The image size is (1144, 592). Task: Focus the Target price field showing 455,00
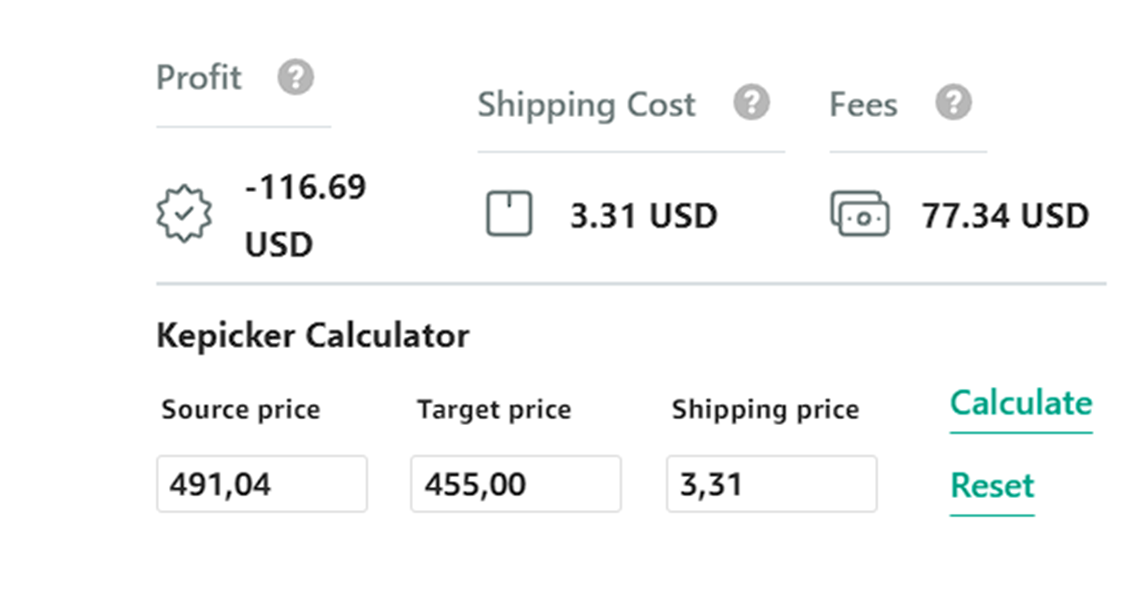click(x=516, y=484)
